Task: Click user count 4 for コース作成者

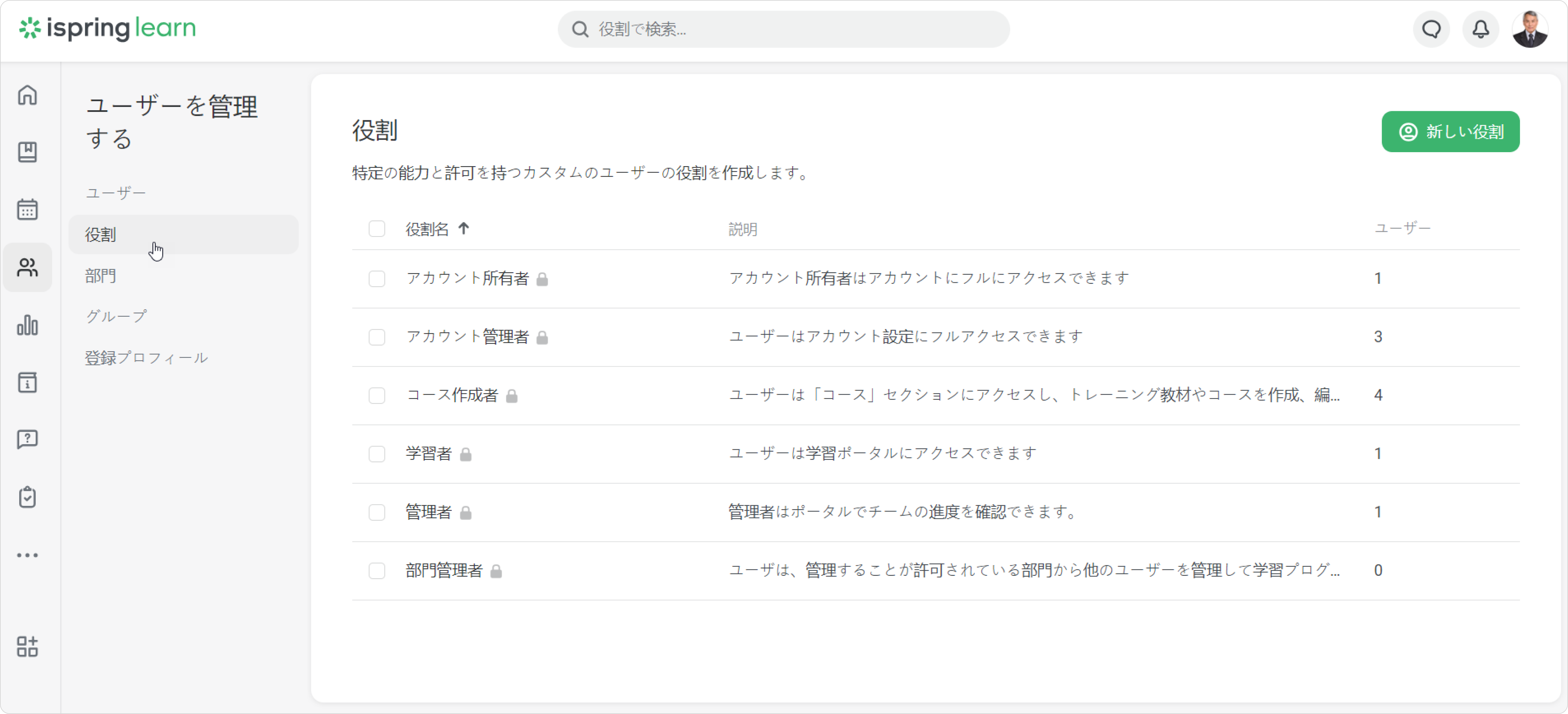Action: point(1378,395)
